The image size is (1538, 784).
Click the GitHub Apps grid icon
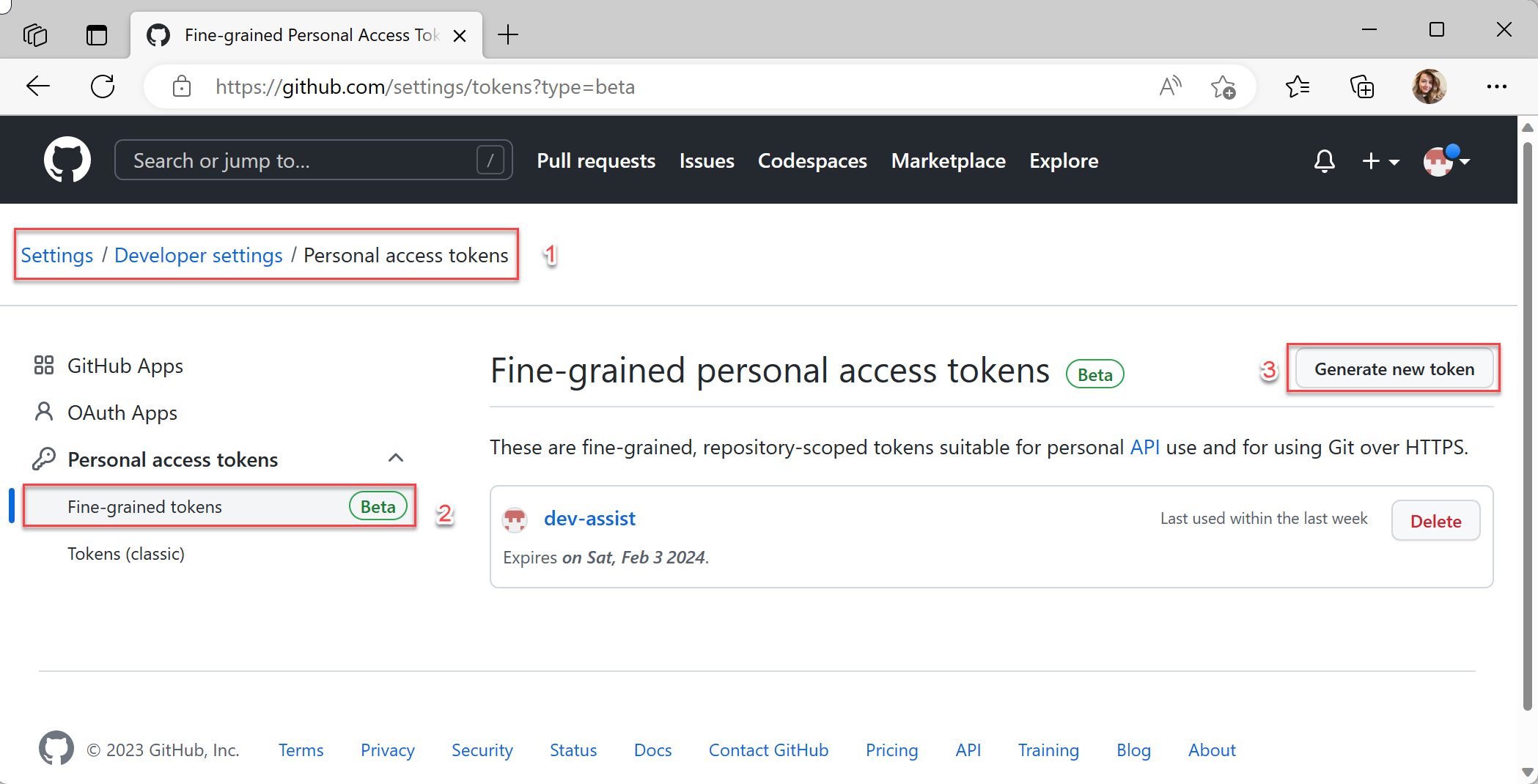pyautogui.click(x=44, y=365)
